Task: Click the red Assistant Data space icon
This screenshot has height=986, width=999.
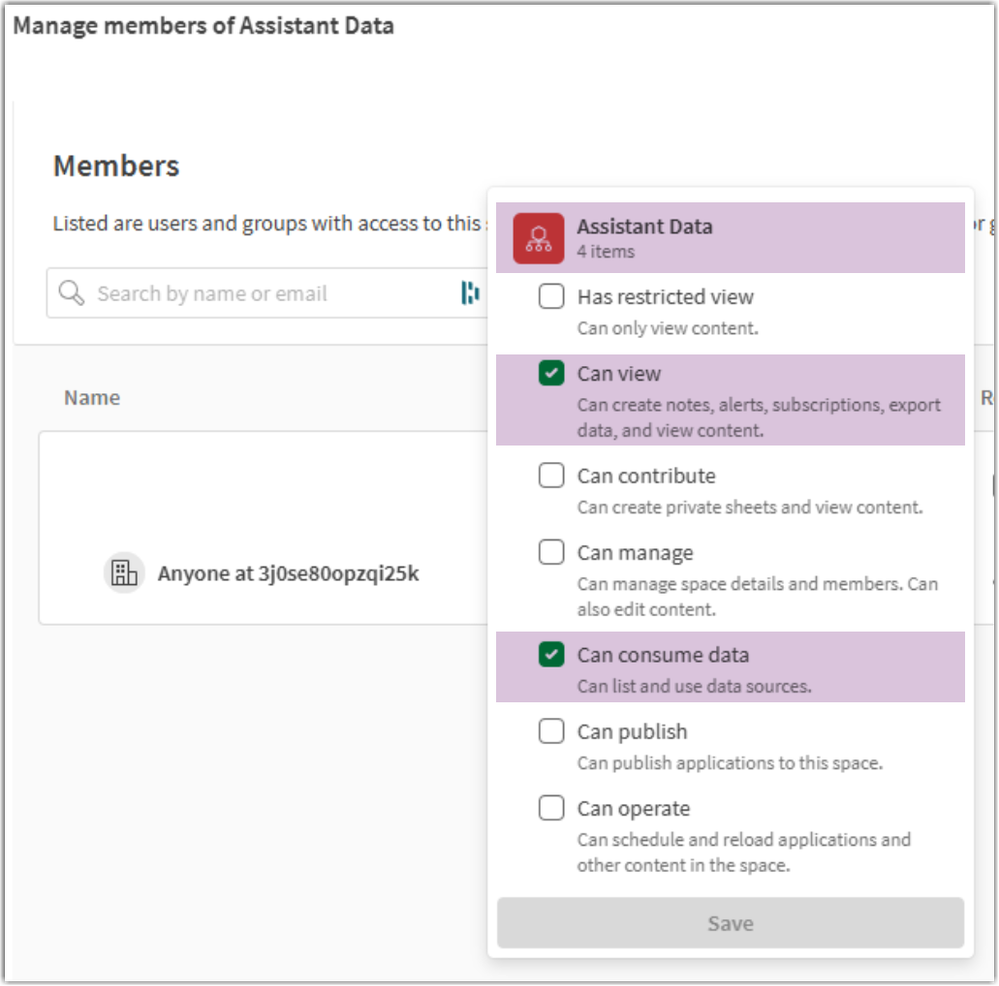Action: 537,237
